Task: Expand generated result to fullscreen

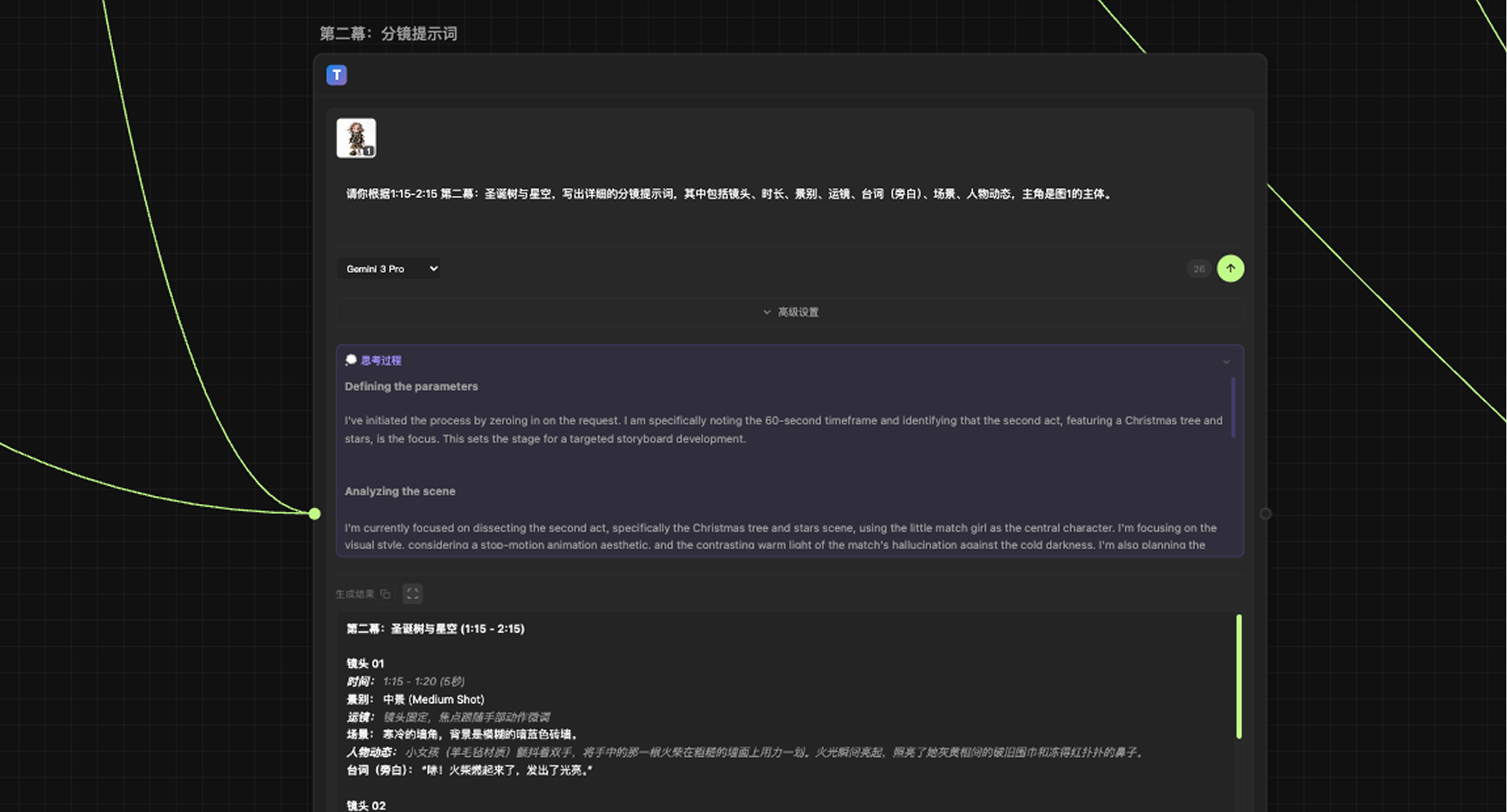Action: tap(412, 594)
